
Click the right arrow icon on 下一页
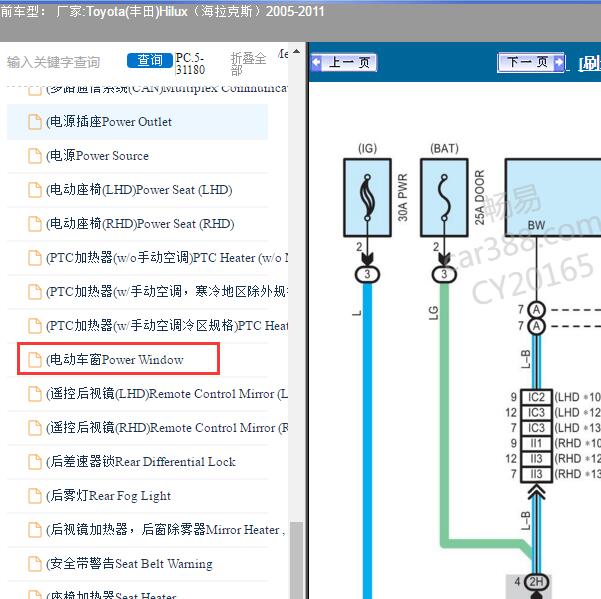(559, 62)
